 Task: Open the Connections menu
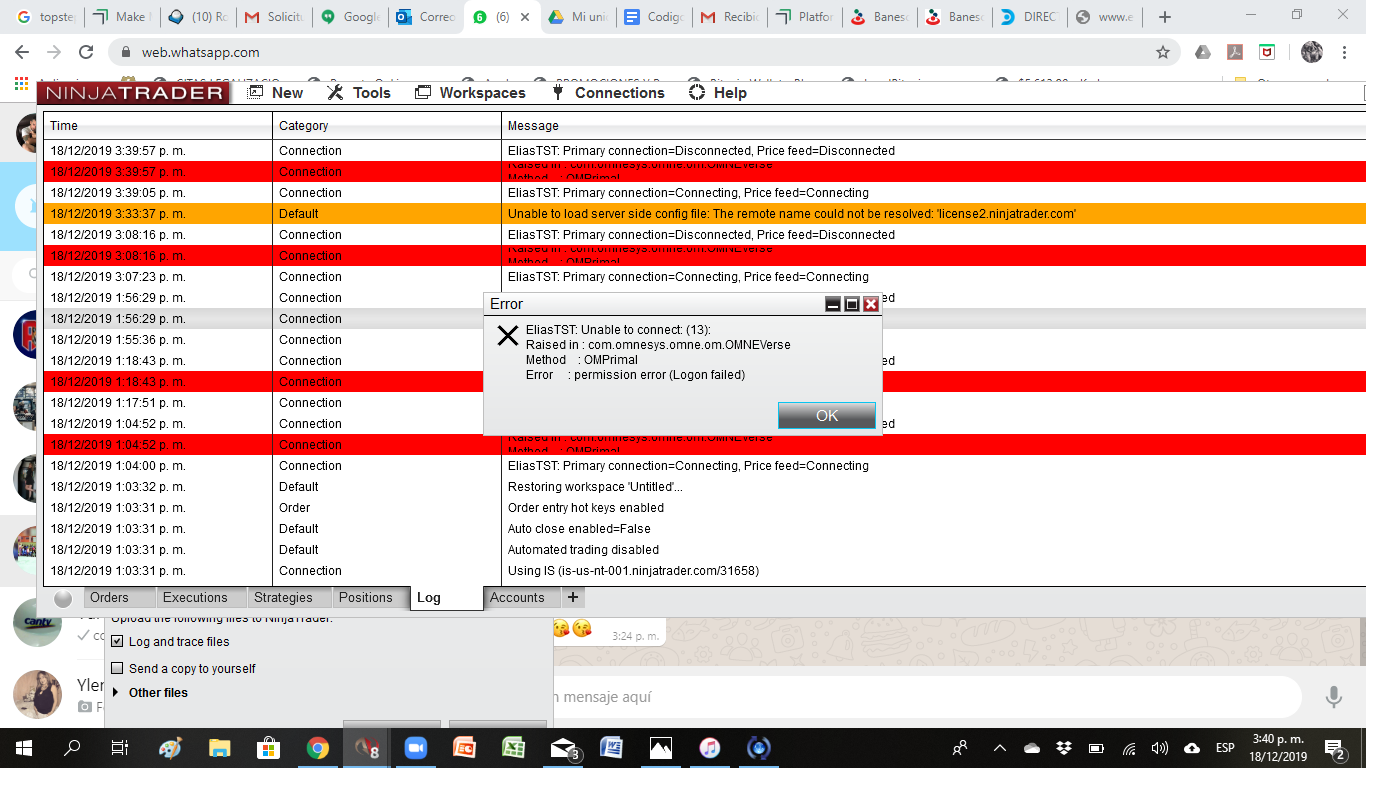point(608,93)
